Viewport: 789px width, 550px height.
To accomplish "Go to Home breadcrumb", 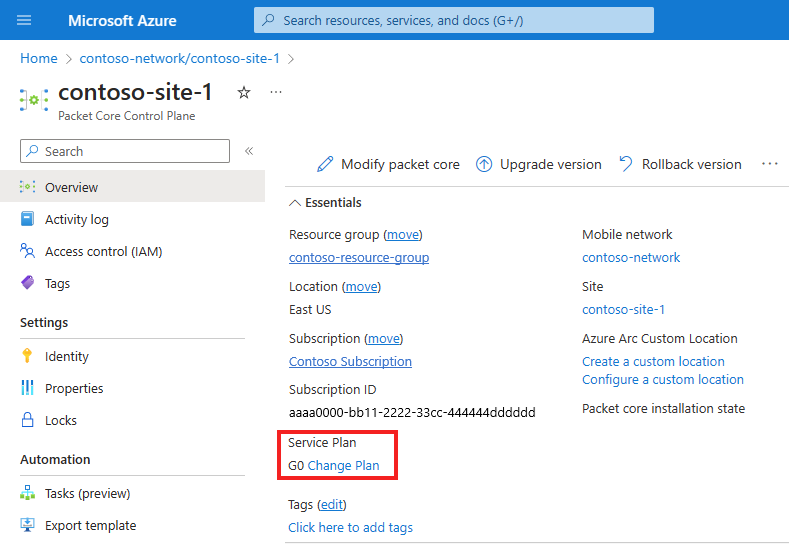I will pos(39,58).
